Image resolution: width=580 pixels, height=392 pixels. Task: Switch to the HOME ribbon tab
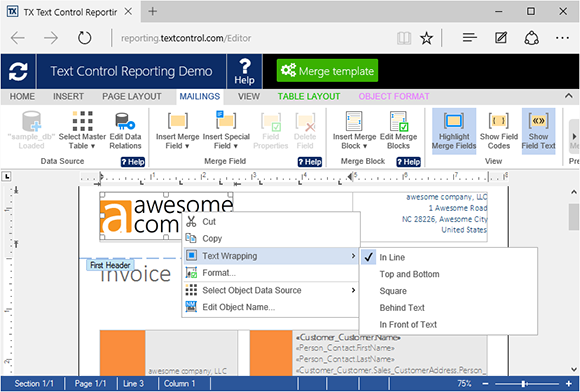point(22,97)
